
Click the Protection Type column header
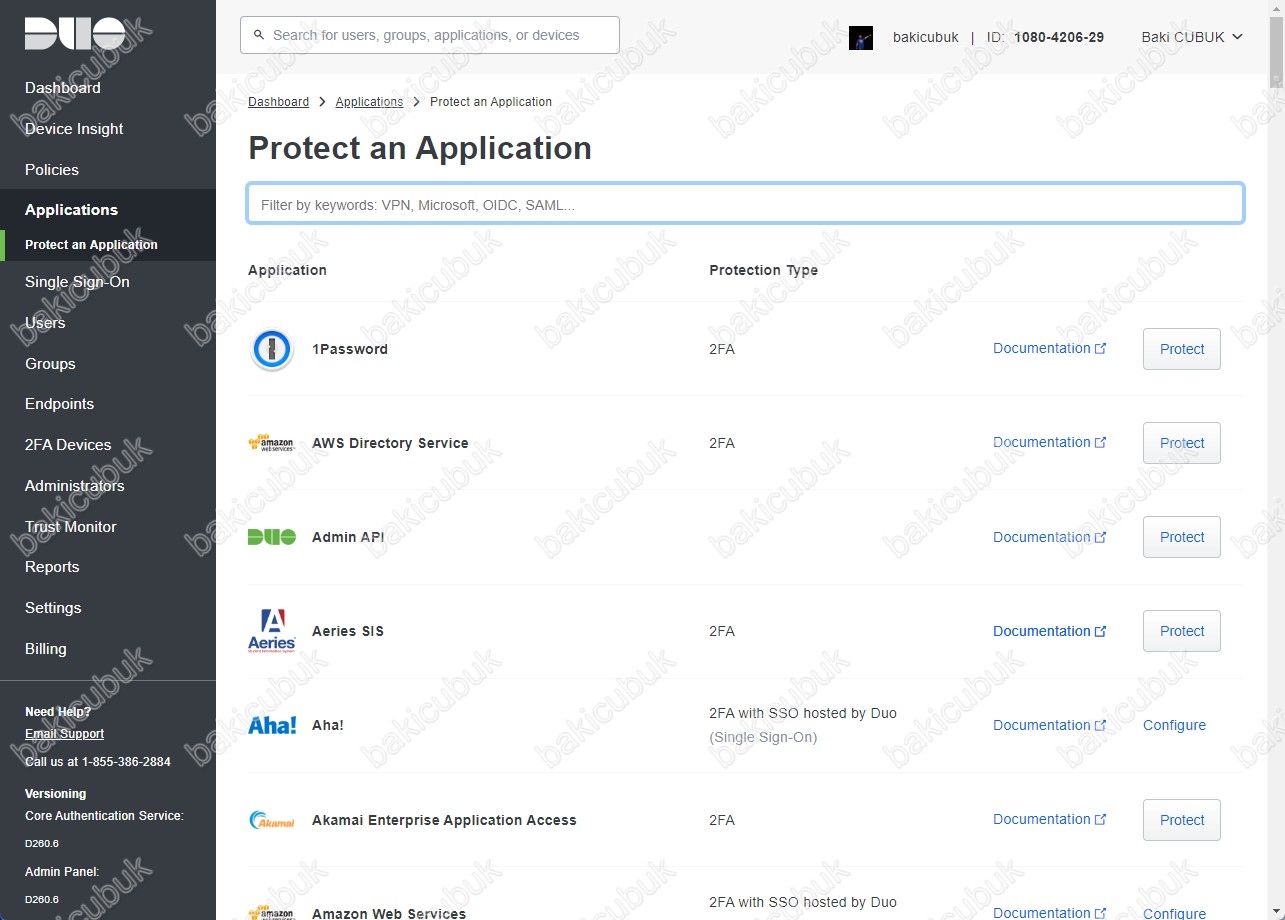coord(763,270)
